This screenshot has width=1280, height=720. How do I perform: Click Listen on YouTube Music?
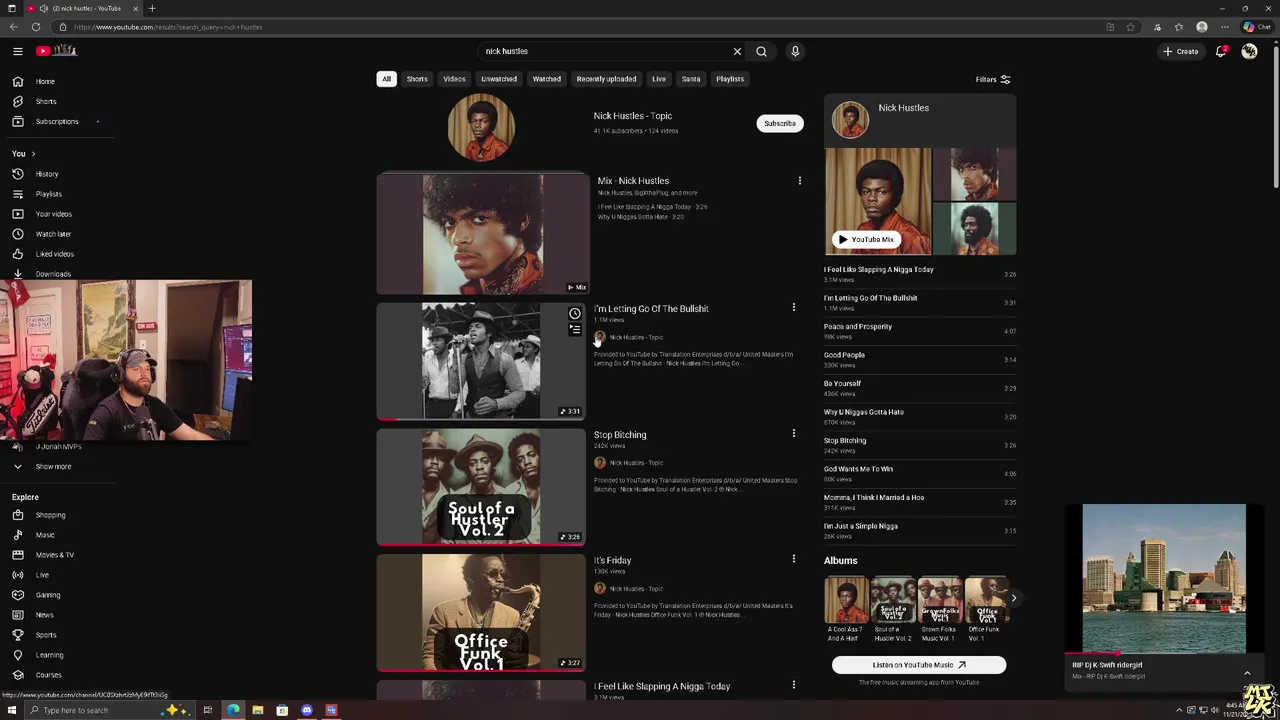point(919,665)
